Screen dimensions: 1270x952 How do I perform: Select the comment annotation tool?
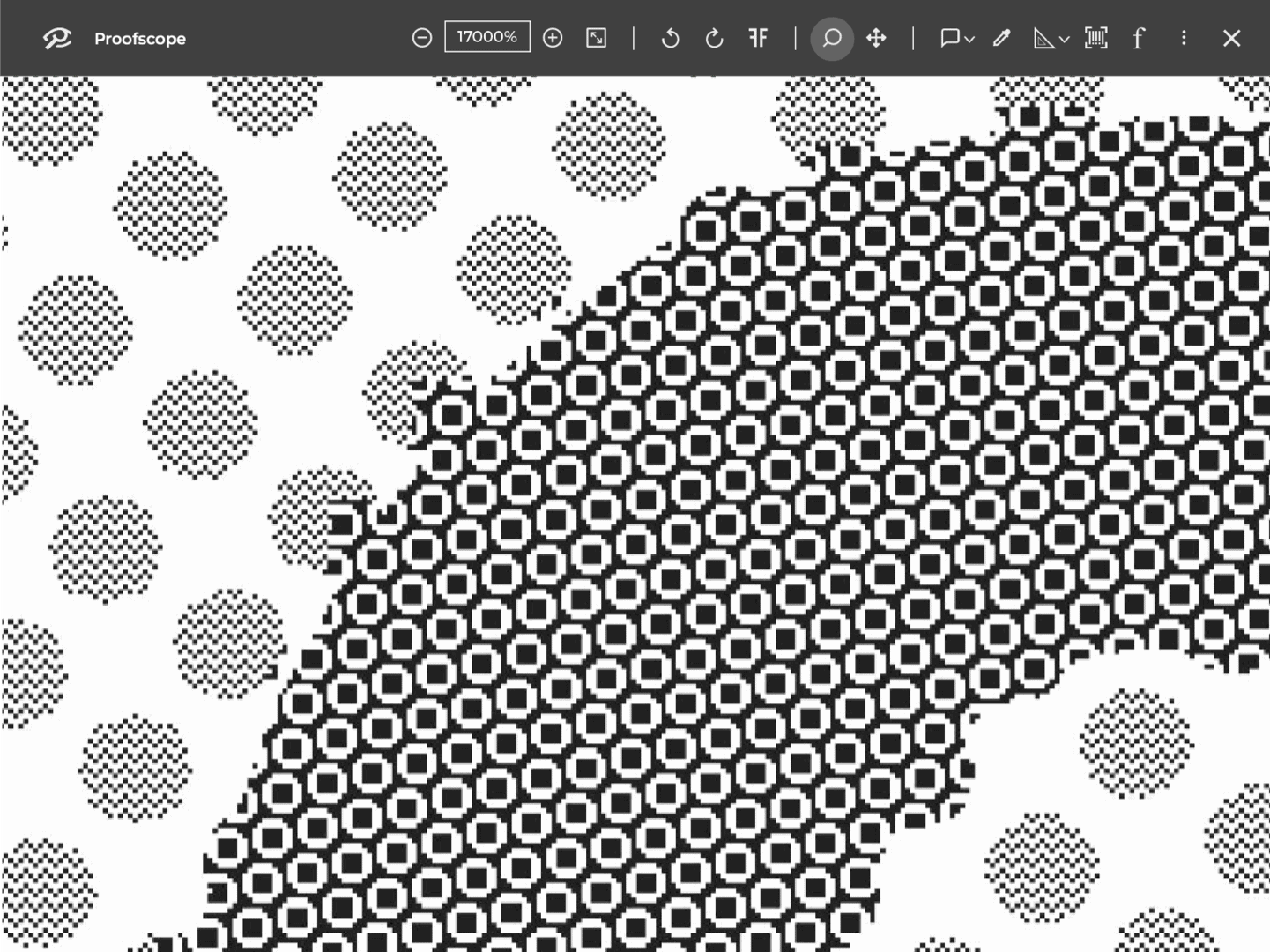[949, 38]
